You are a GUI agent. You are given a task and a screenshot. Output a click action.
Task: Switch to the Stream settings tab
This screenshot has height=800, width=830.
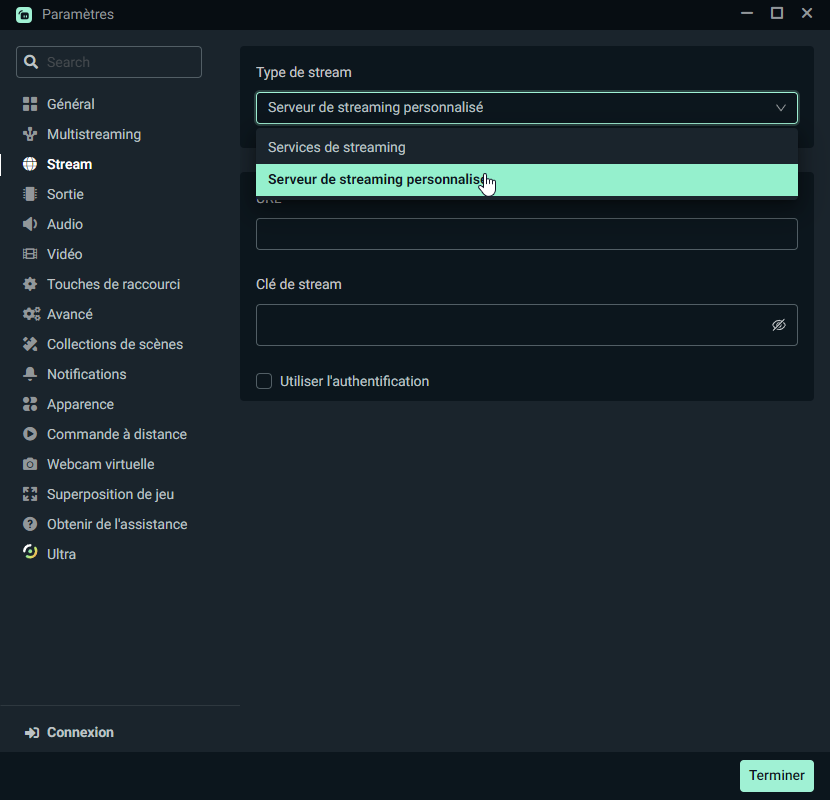70,164
